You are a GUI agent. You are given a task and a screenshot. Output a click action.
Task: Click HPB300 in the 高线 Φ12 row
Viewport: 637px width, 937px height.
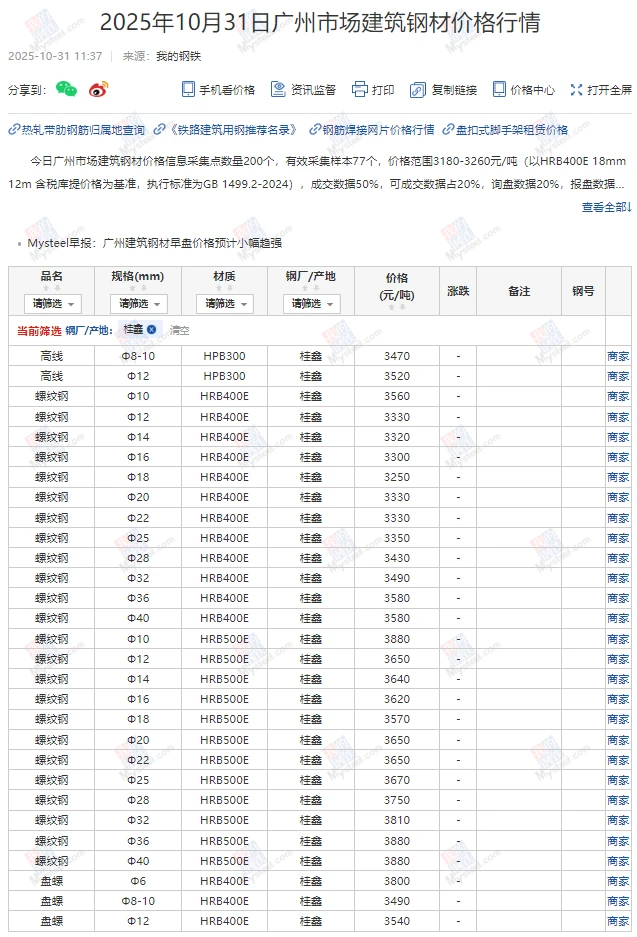click(224, 376)
